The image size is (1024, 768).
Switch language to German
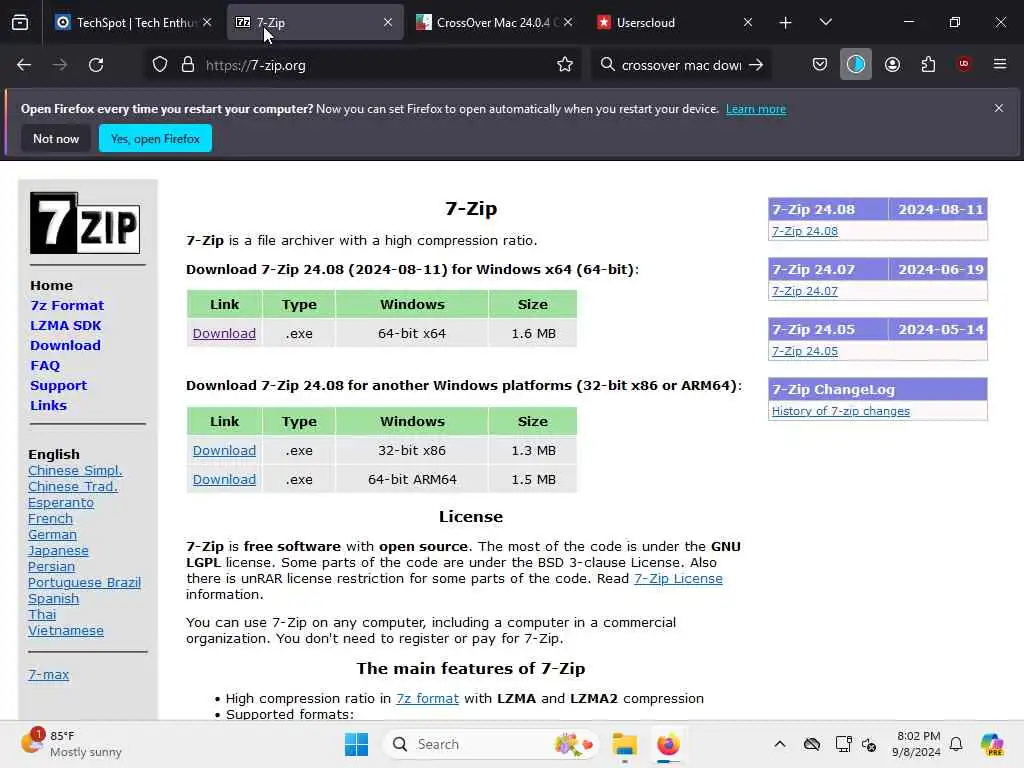coord(52,535)
